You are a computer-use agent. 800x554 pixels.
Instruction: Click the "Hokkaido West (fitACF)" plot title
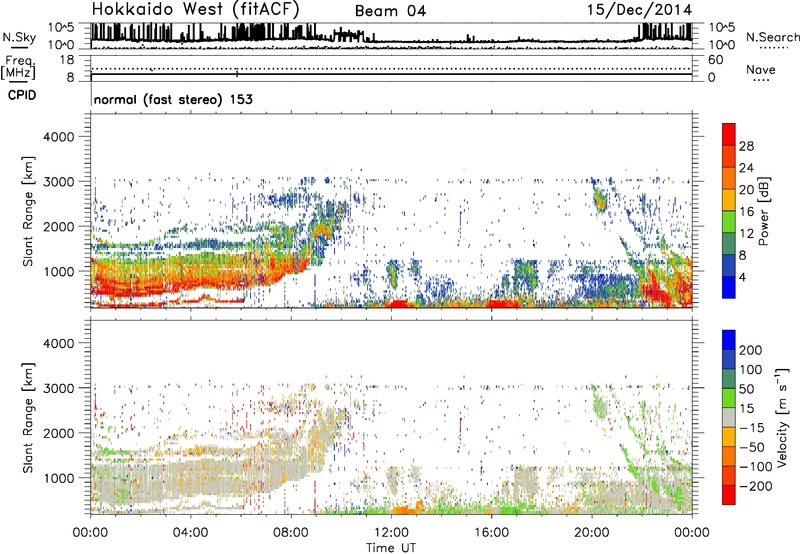pos(195,9)
